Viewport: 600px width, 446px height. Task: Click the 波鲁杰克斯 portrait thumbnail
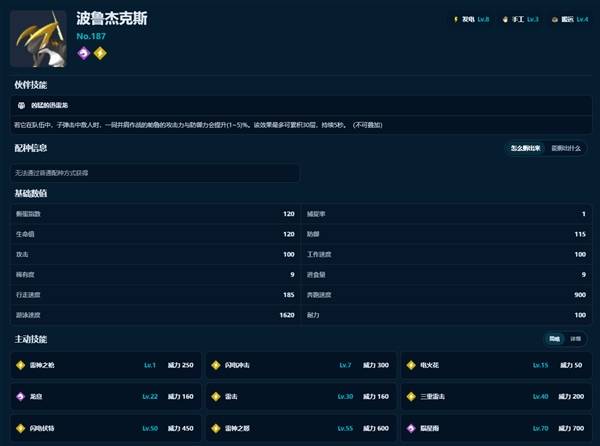click(x=38, y=39)
